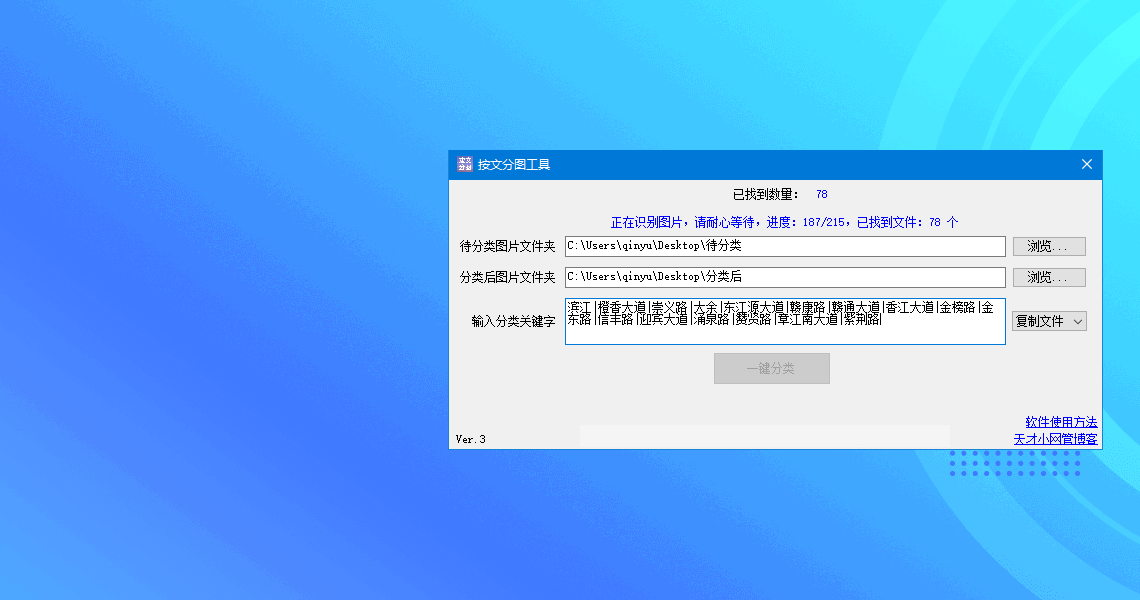Screen dimensions: 1140x600
Task: Browse for the 待分类图片文件夹 folder
Action: 1049,247
